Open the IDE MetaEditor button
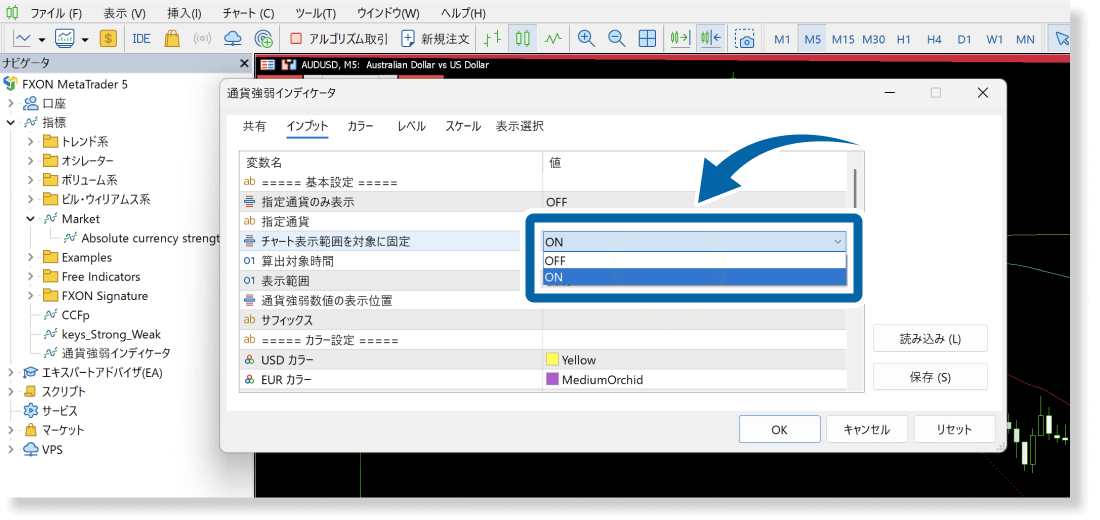The height and width of the screenshot is (520, 1100). 141,39
